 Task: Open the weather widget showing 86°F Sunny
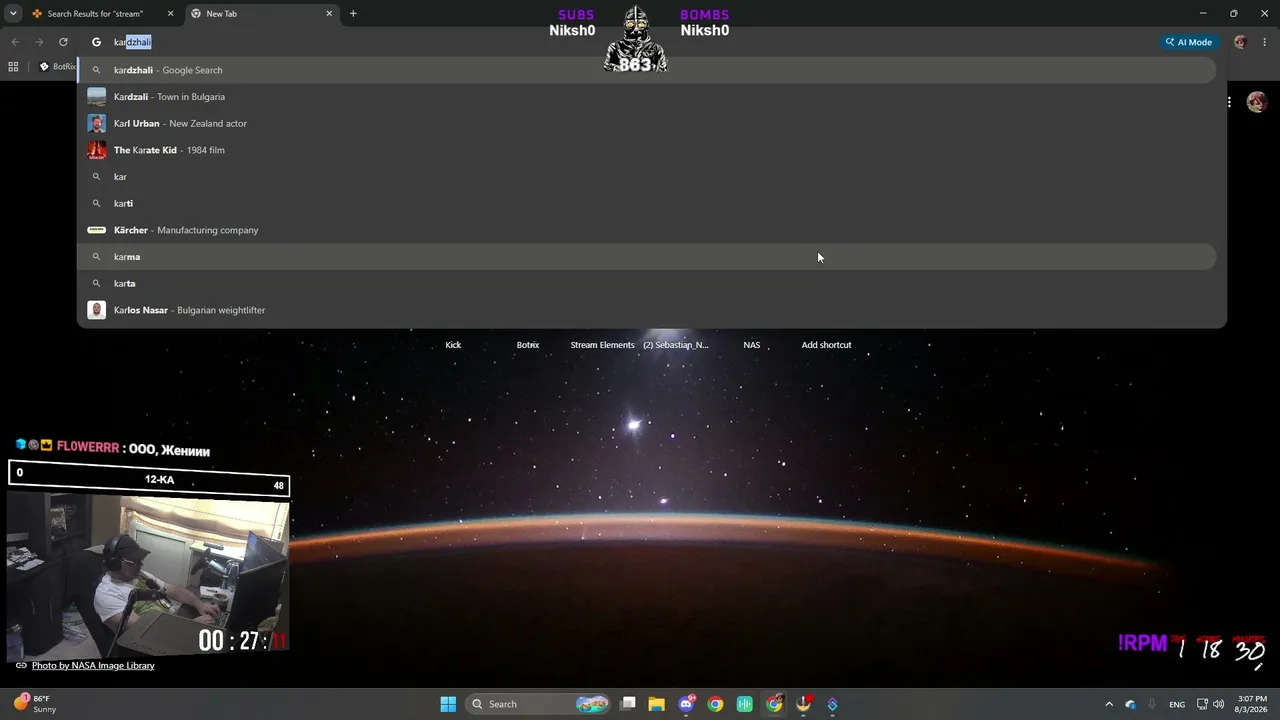(36, 703)
